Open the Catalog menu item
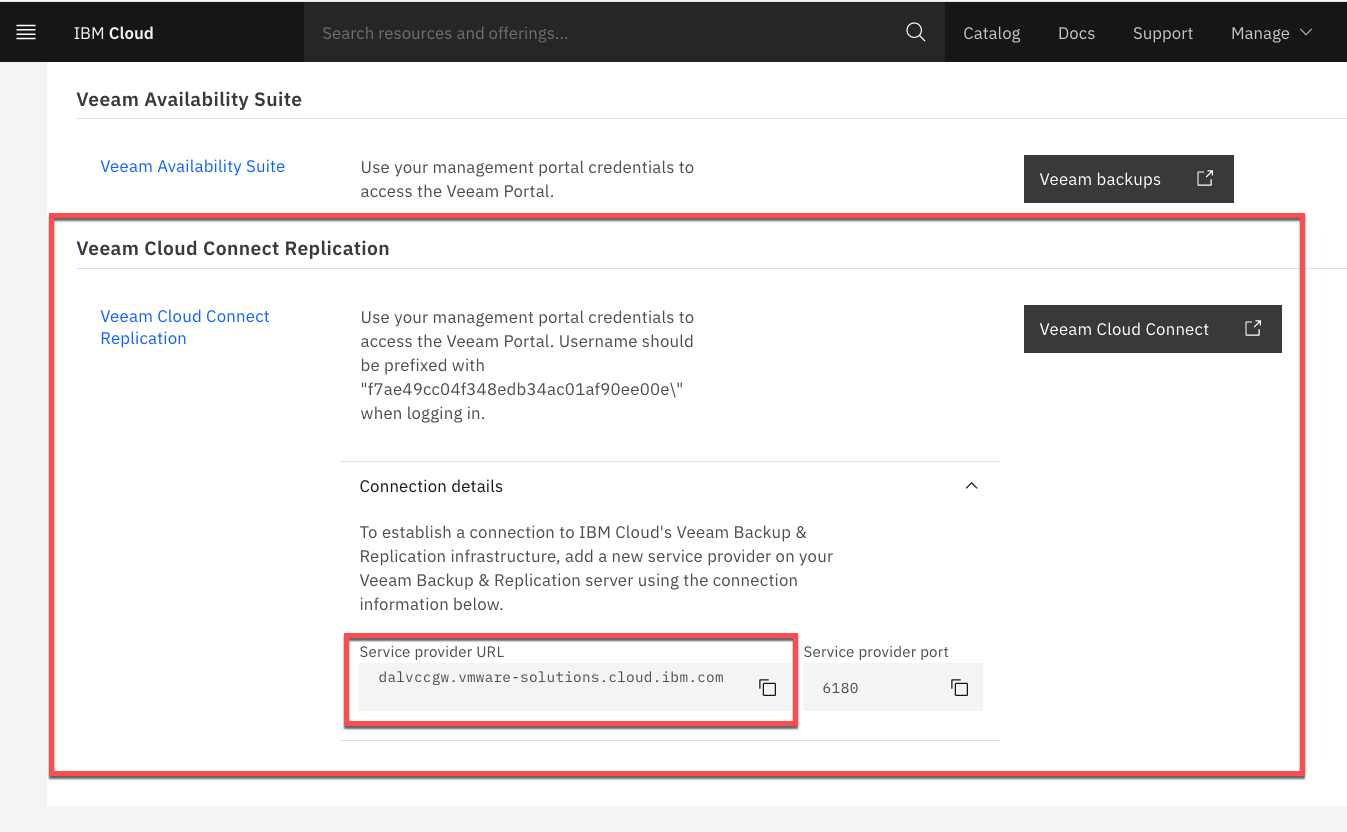This screenshot has width=1347, height=832. (x=991, y=33)
